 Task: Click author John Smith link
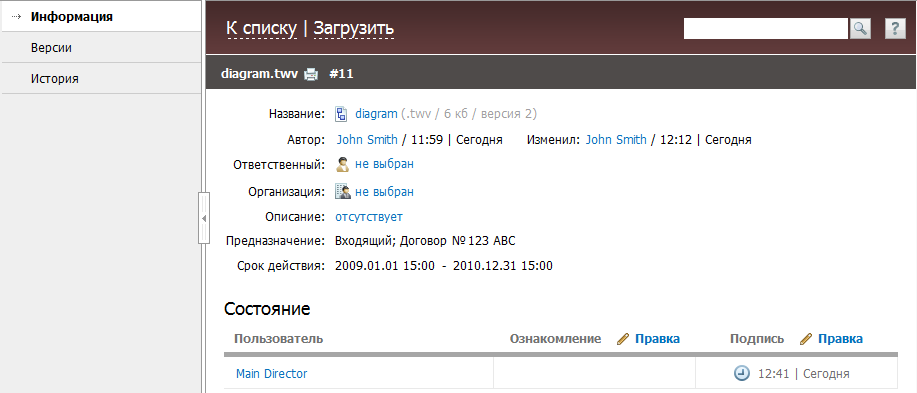[x=367, y=140]
